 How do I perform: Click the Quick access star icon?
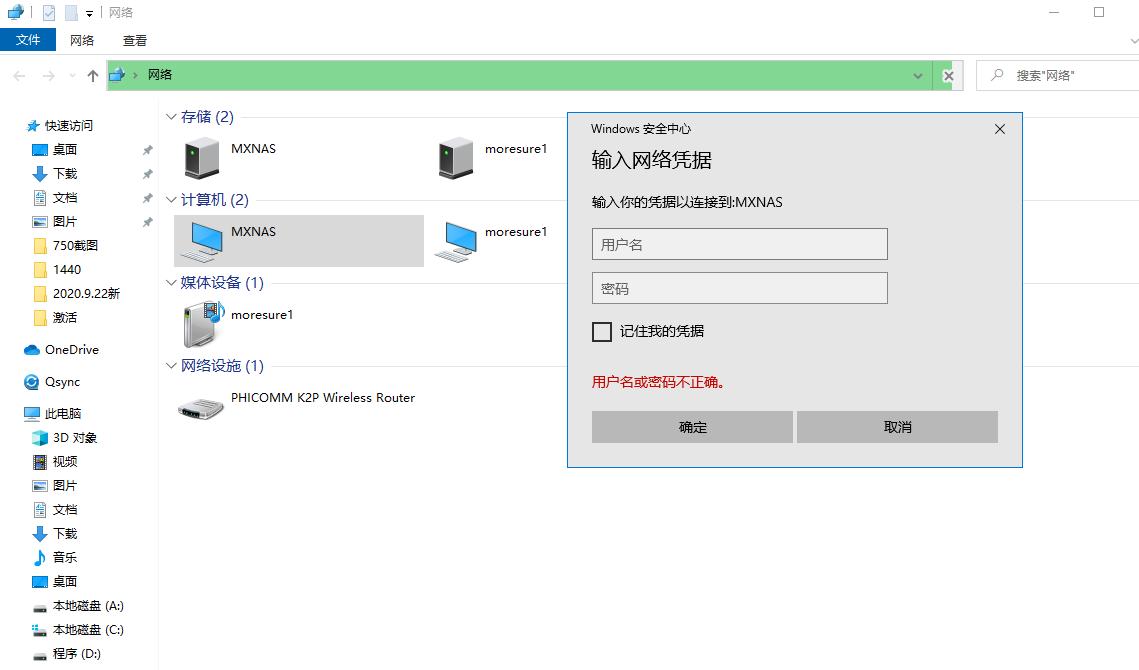[x=33, y=126]
